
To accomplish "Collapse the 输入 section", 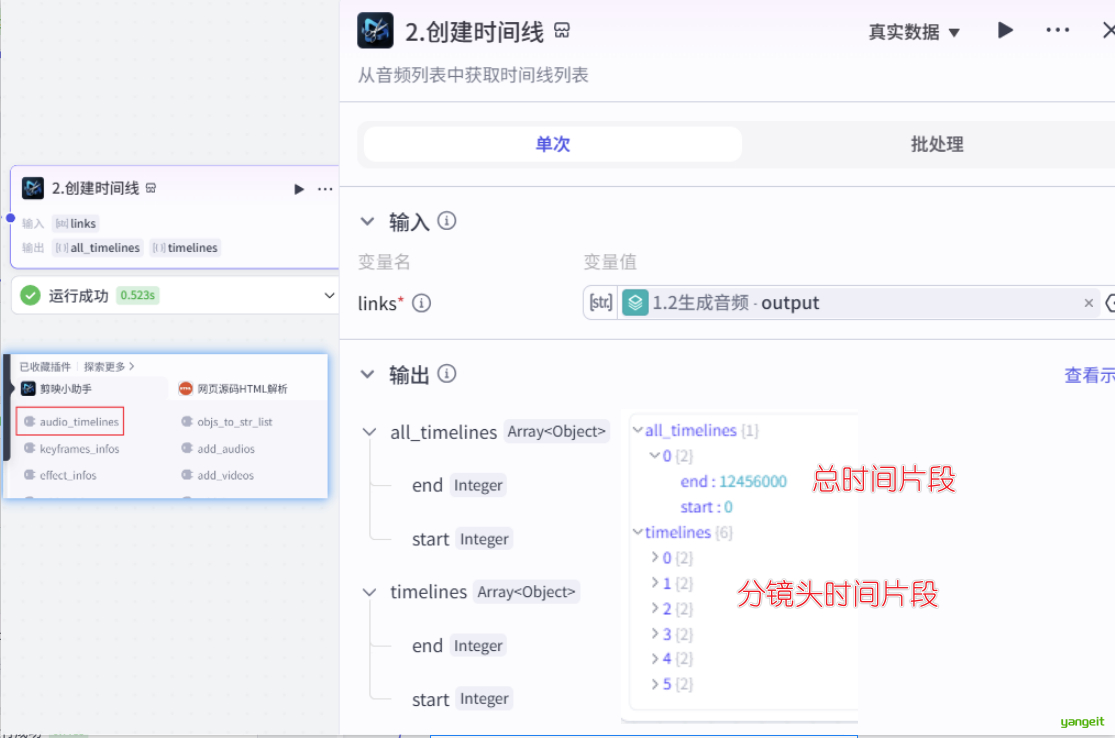I will tap(368, 221).
